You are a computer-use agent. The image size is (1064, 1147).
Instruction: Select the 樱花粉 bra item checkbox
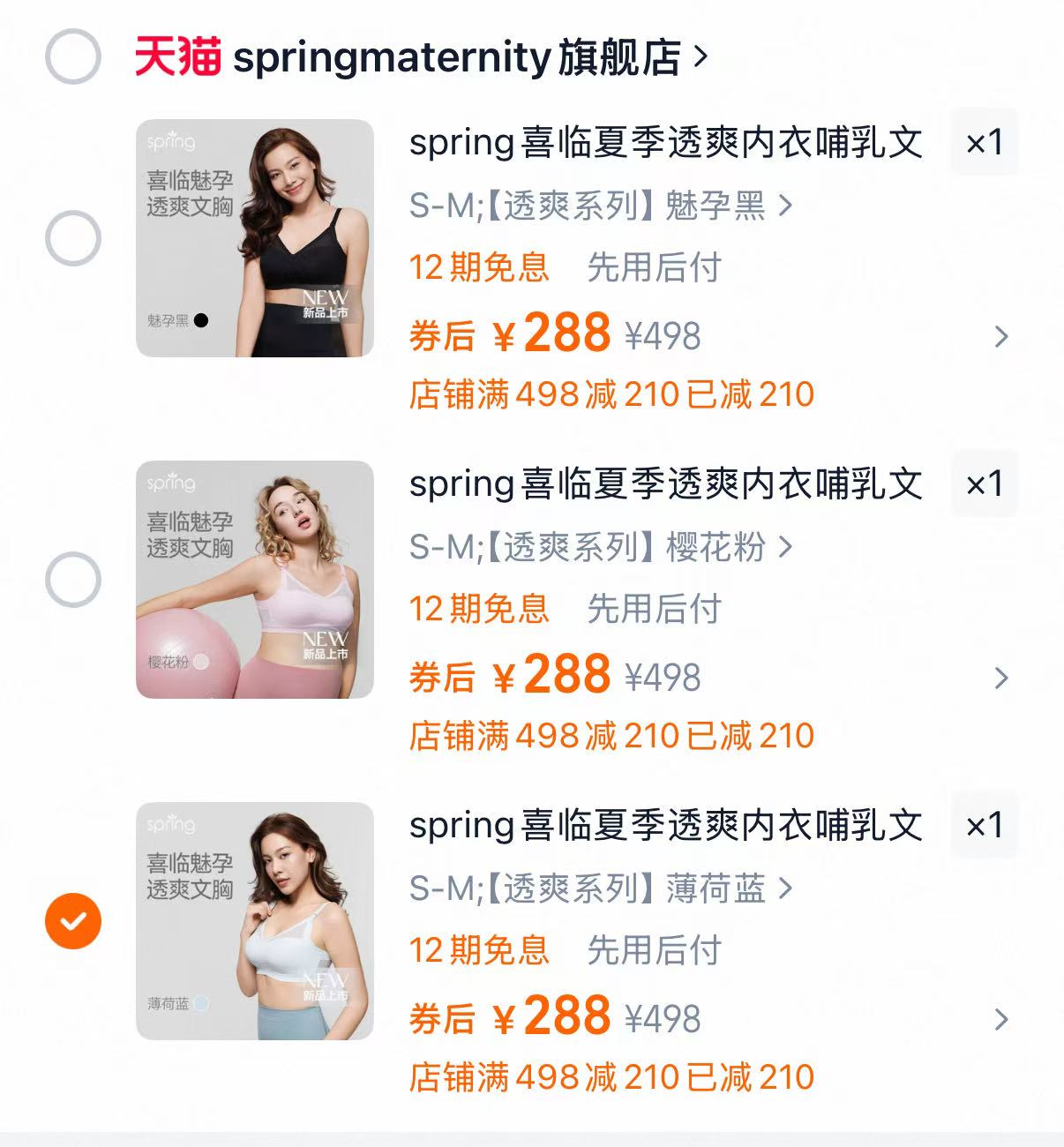73,580
